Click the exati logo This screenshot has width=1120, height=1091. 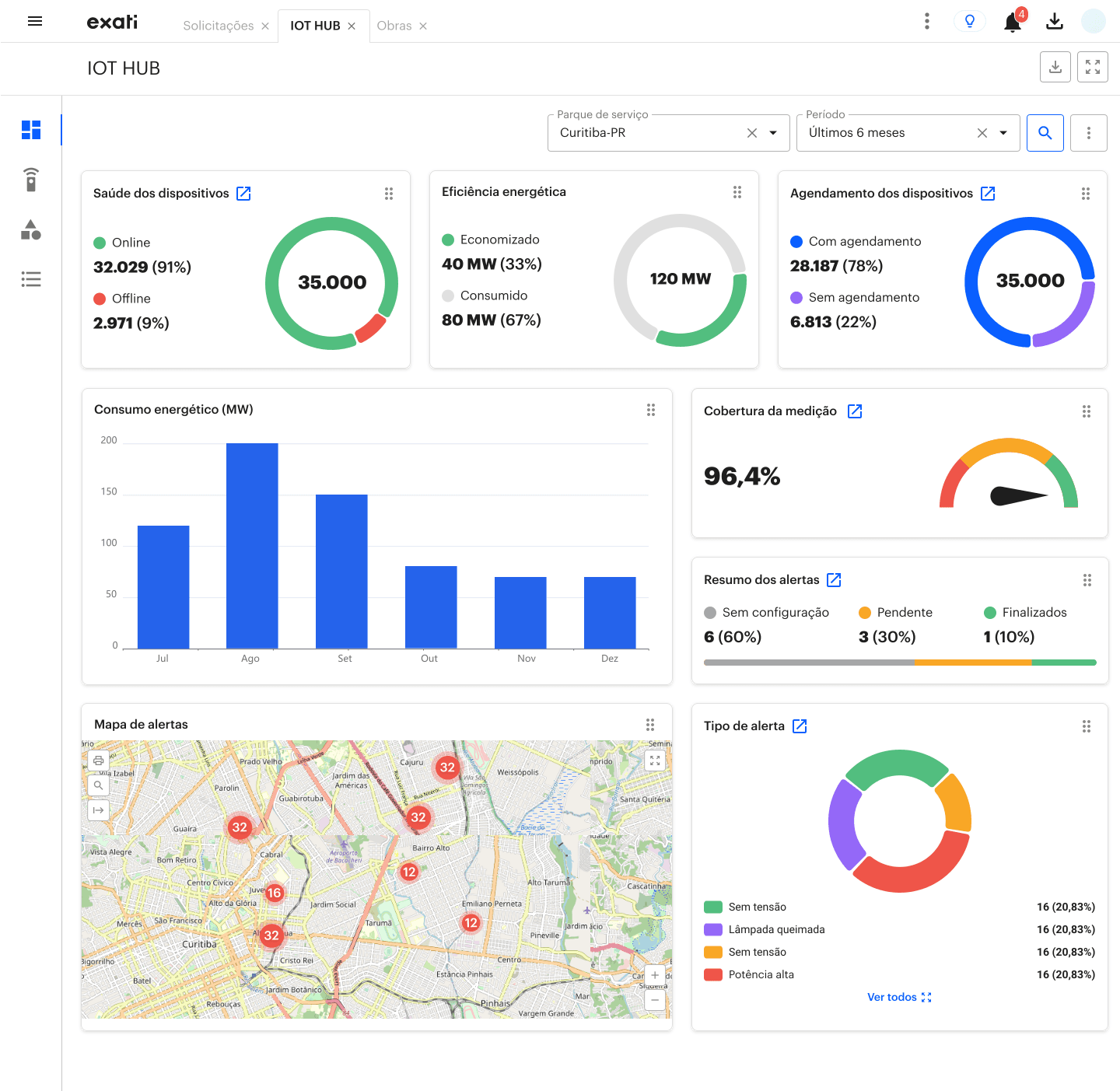(112, 22)
